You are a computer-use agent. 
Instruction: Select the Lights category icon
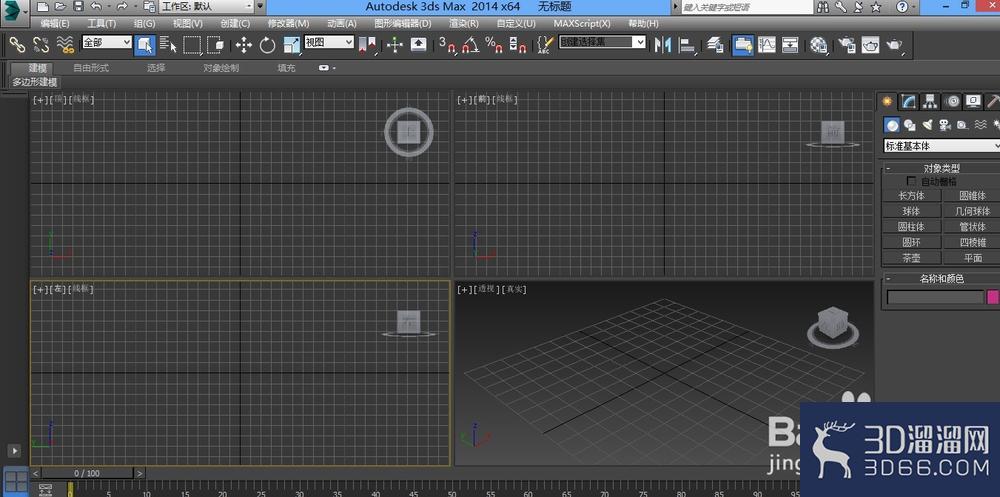click(928, 125)
